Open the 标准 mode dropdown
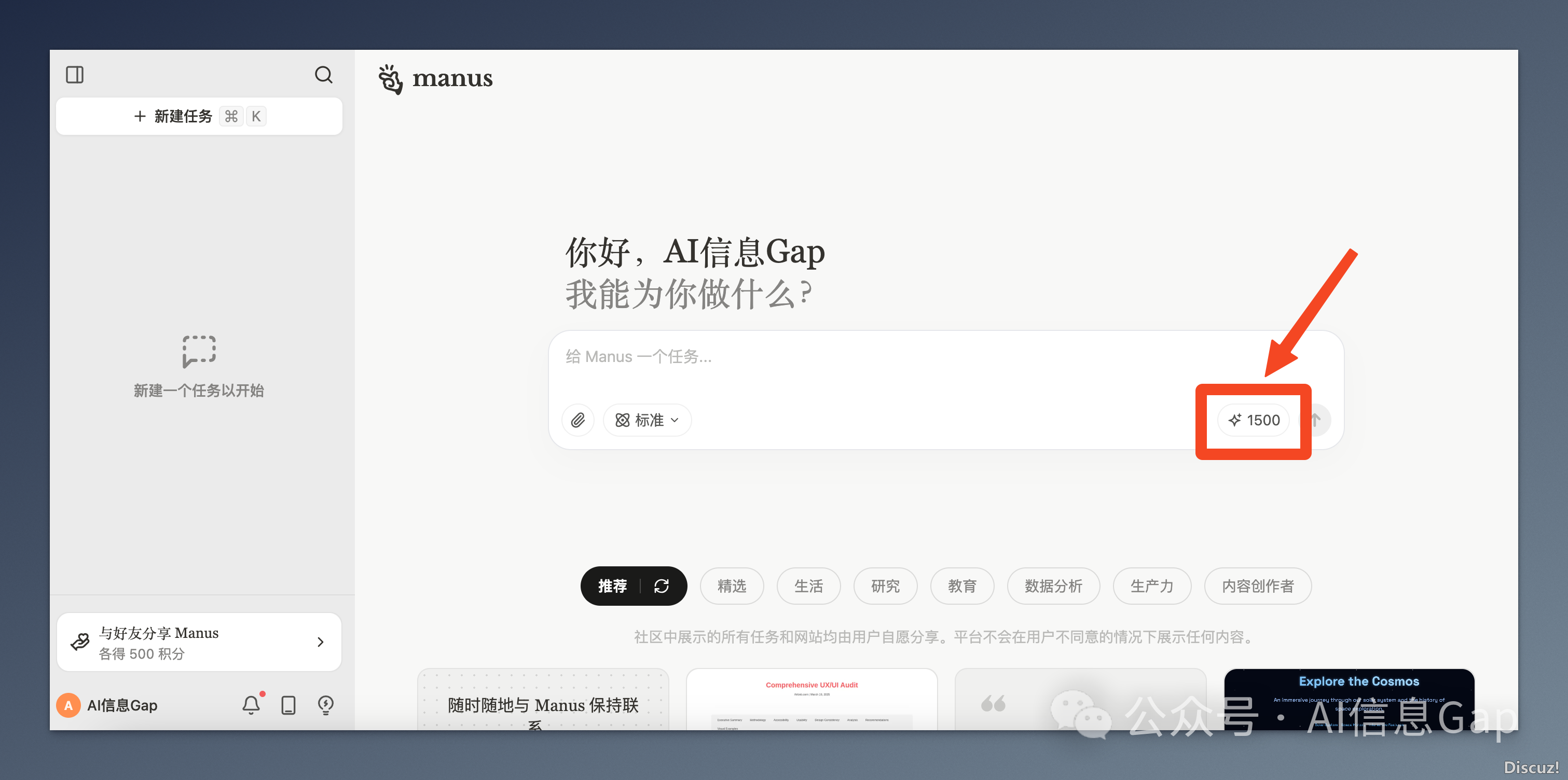 [647, 420]
